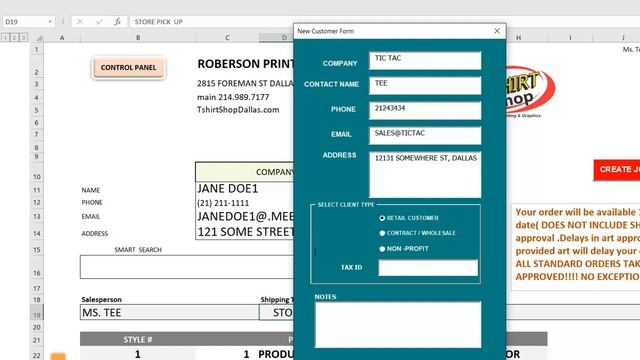The width and height of the screenshot is (640, 360).
Task: Open the Name Box dropdown arrow
Action: click(x=50, y=22)
